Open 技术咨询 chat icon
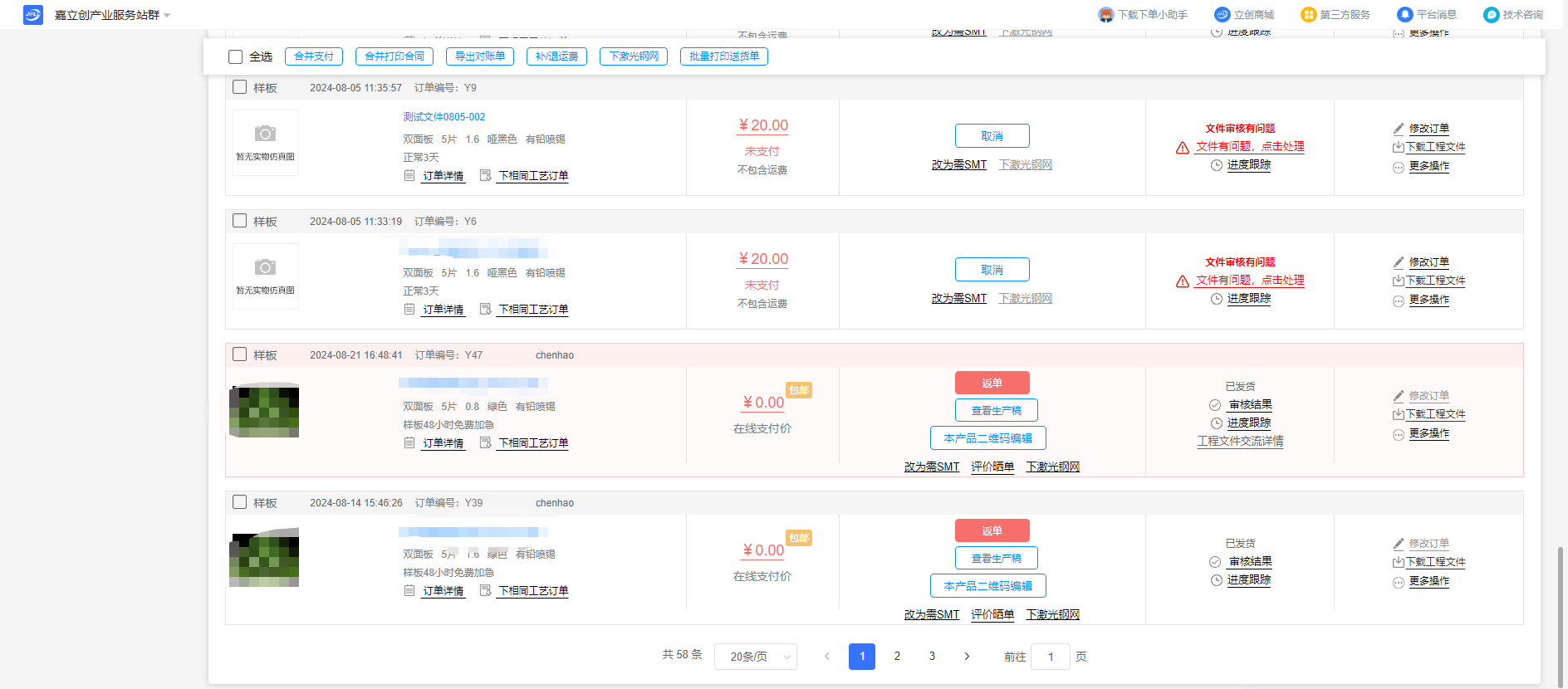The image size is (1568, 689). pos(1491,15)
